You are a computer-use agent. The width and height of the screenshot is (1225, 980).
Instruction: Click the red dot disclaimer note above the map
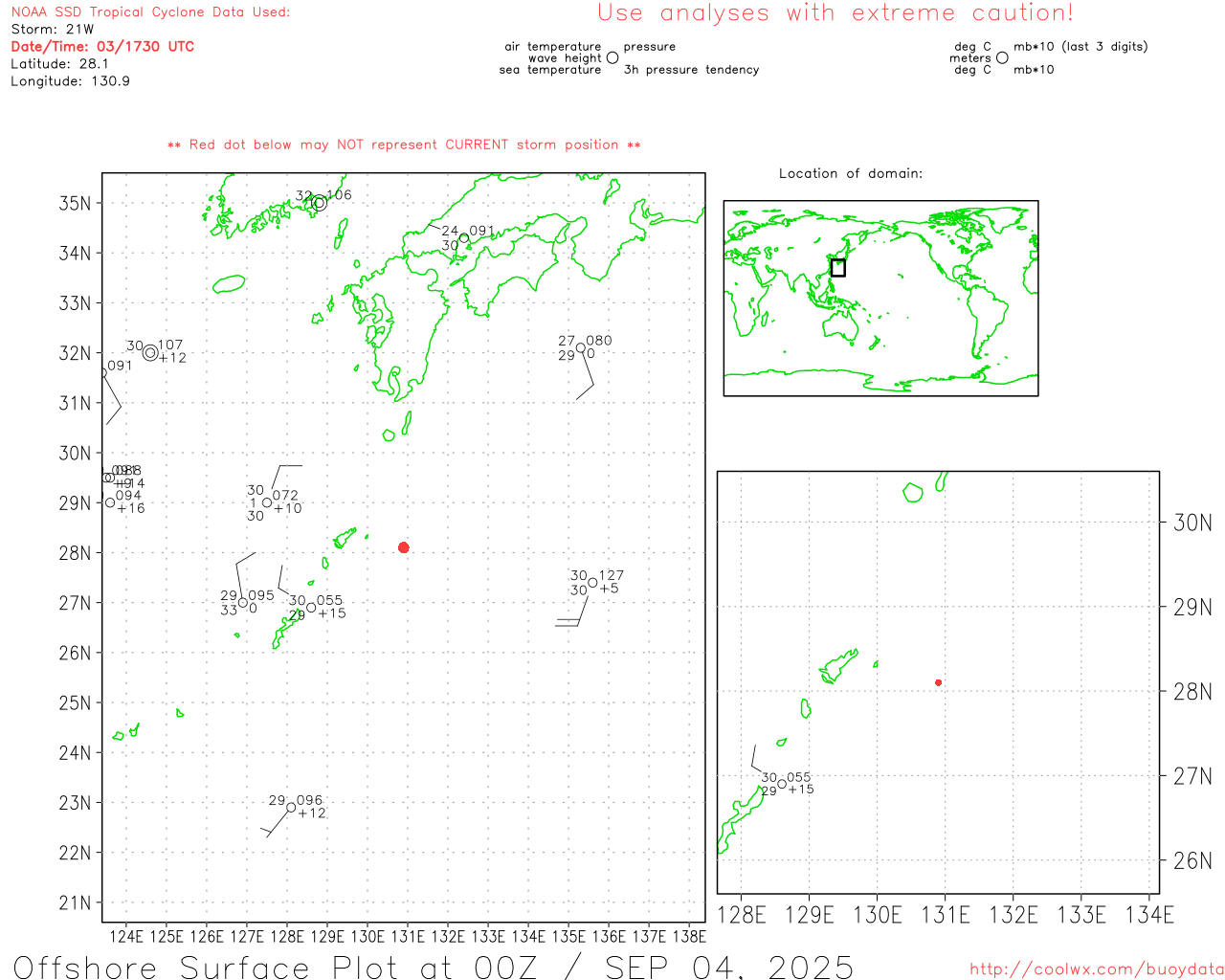404,145
